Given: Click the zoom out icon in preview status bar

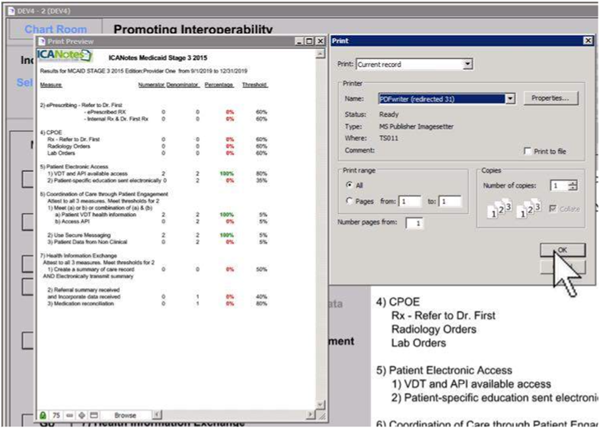Looking at the screenshot, I should click(x=71, y=414).
